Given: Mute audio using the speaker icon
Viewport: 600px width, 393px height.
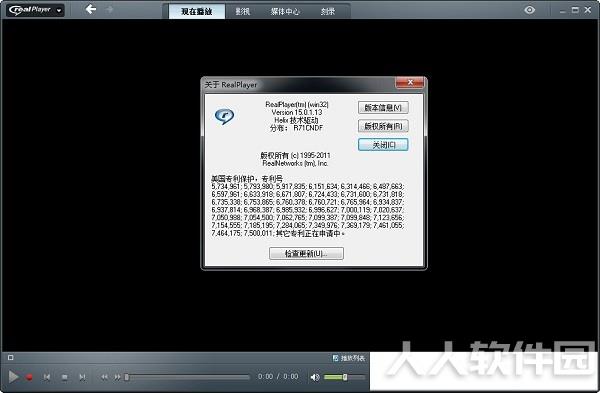Looking at the screenshot, I should coord(315,377).
